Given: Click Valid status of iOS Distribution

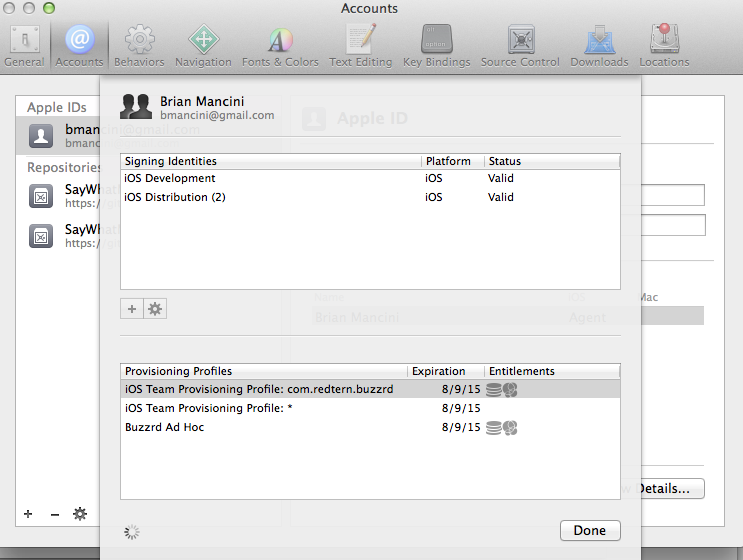Looking at the screenshot, I should point(501,197).
